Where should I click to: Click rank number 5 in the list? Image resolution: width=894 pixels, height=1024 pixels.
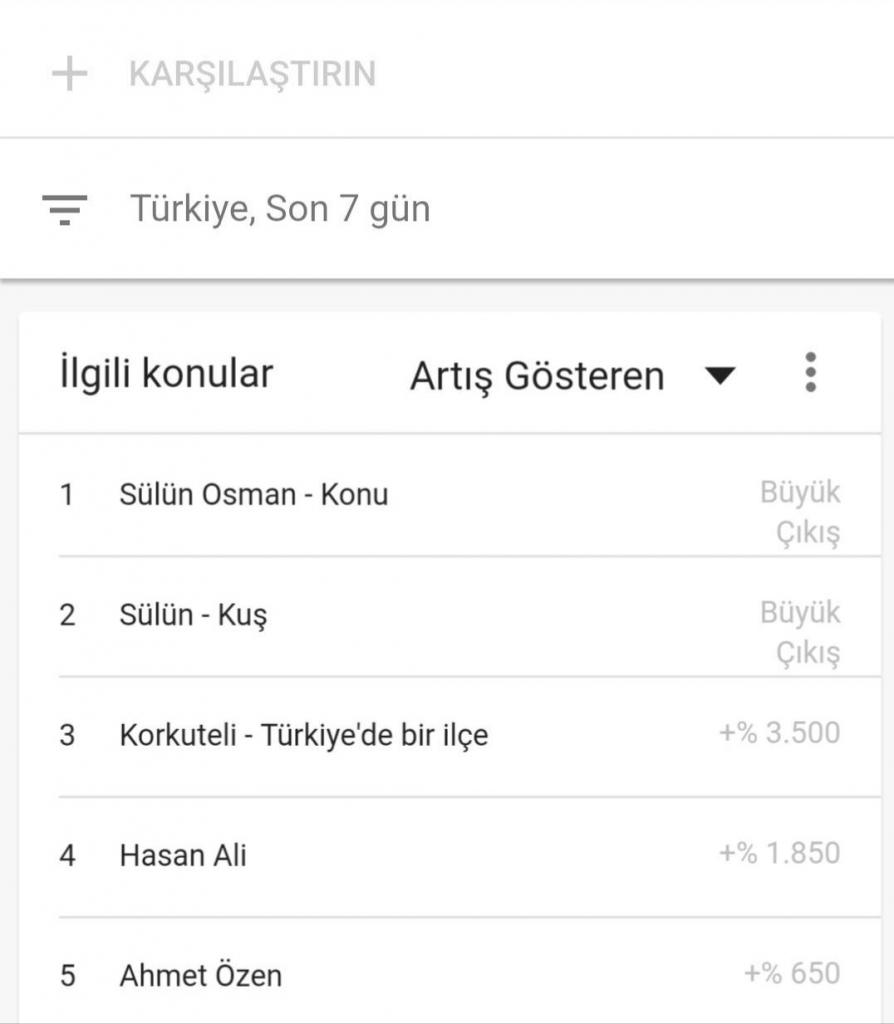pos(67,975)
